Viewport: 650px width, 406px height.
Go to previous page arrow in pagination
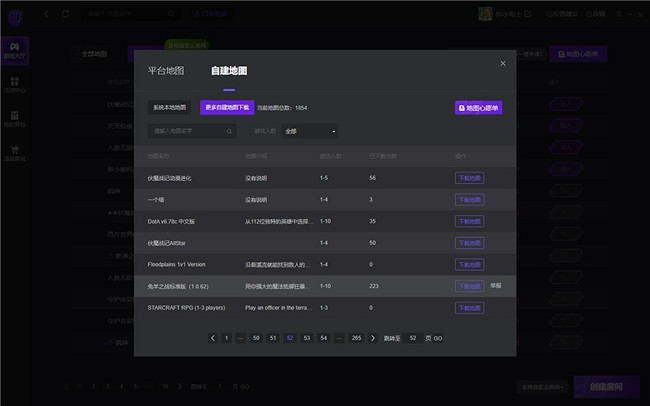tap(213, 338)
